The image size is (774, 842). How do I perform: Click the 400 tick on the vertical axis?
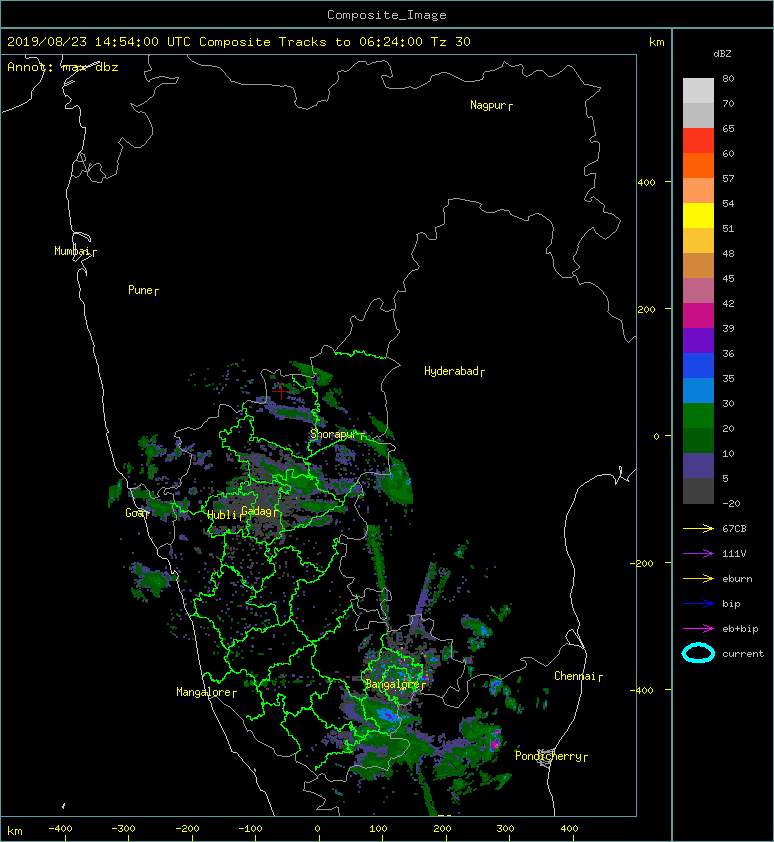pyautogui.click(x=647, y=183)
